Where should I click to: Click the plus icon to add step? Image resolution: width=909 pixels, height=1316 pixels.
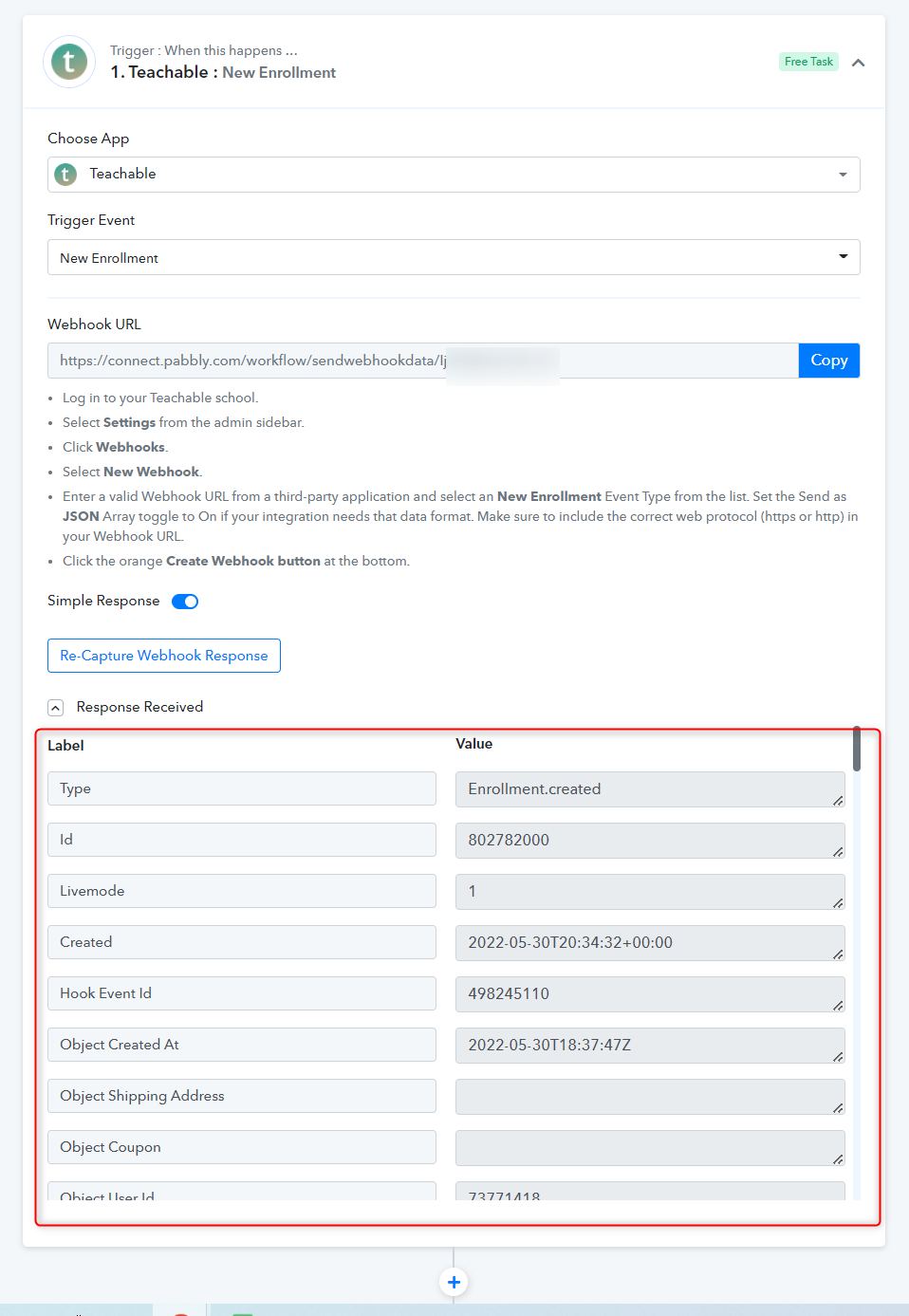pos(454,1283)
